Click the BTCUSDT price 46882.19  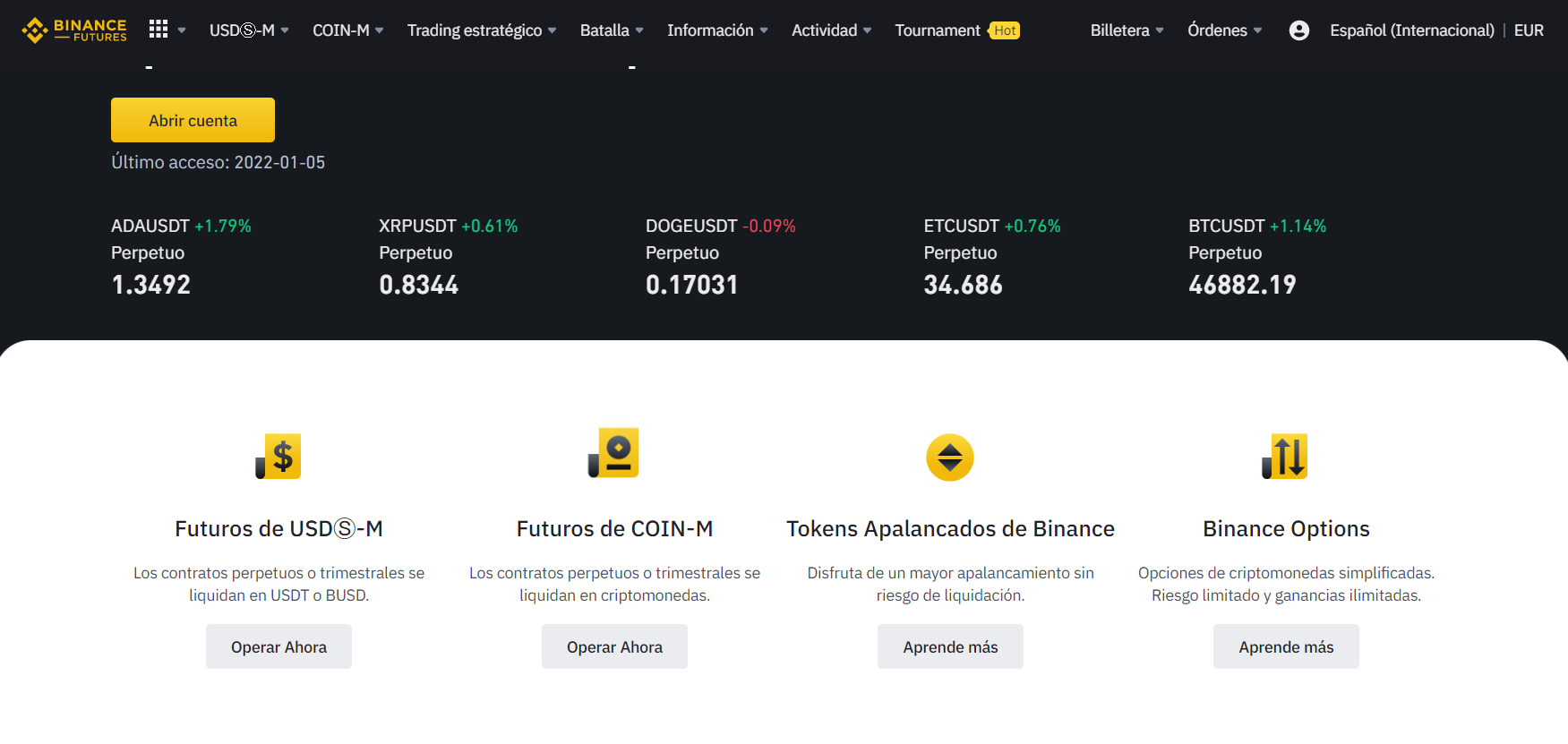[x=1242, y=285]
